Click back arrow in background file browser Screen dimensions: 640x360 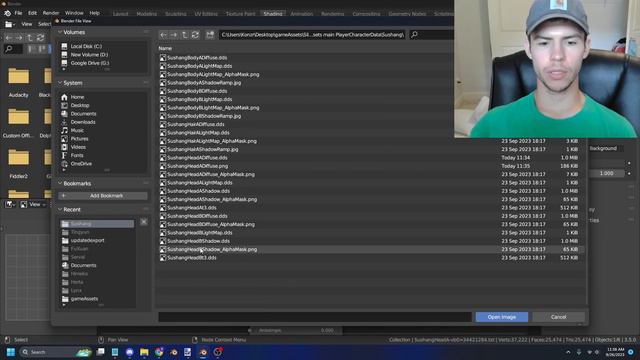(9, 38)
